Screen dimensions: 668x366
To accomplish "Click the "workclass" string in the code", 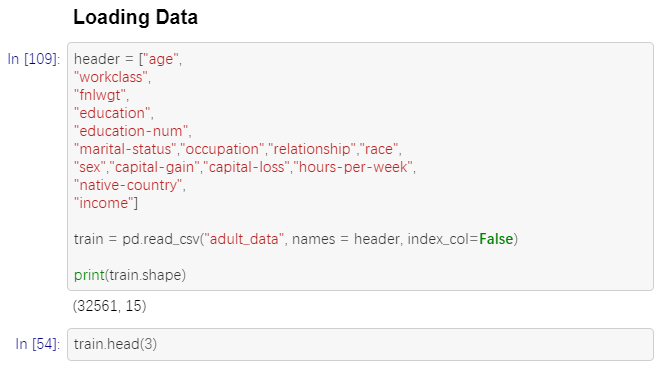I will pos(111,77).
